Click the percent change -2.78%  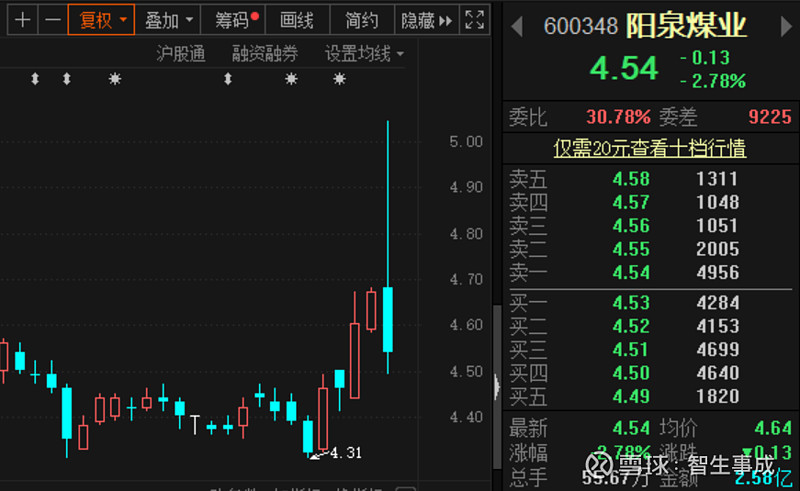pos(713,81)
